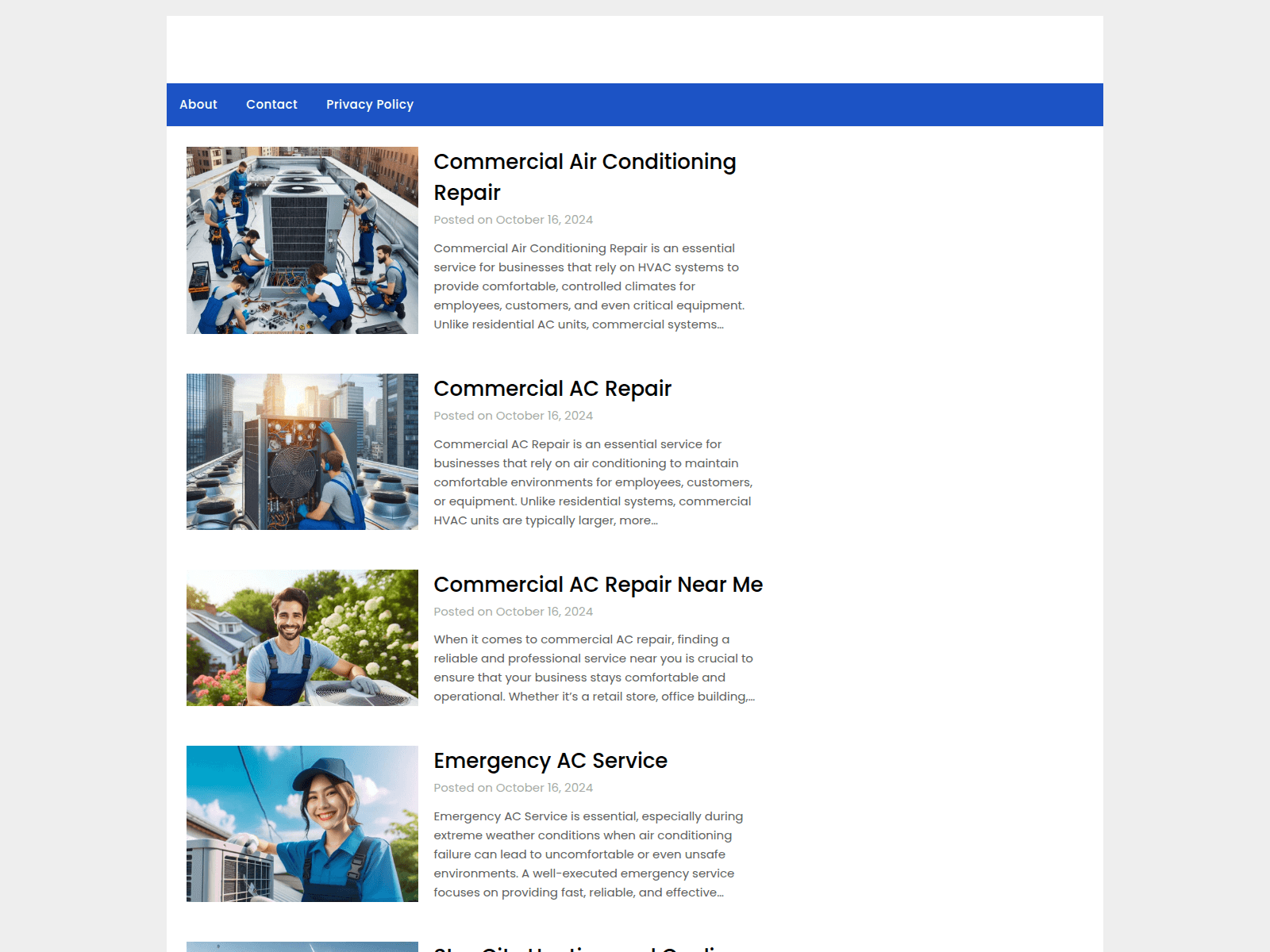Click the posted date under Emergency AC Service
This screenshot has height=952, width=1270.
coord(545,788)
